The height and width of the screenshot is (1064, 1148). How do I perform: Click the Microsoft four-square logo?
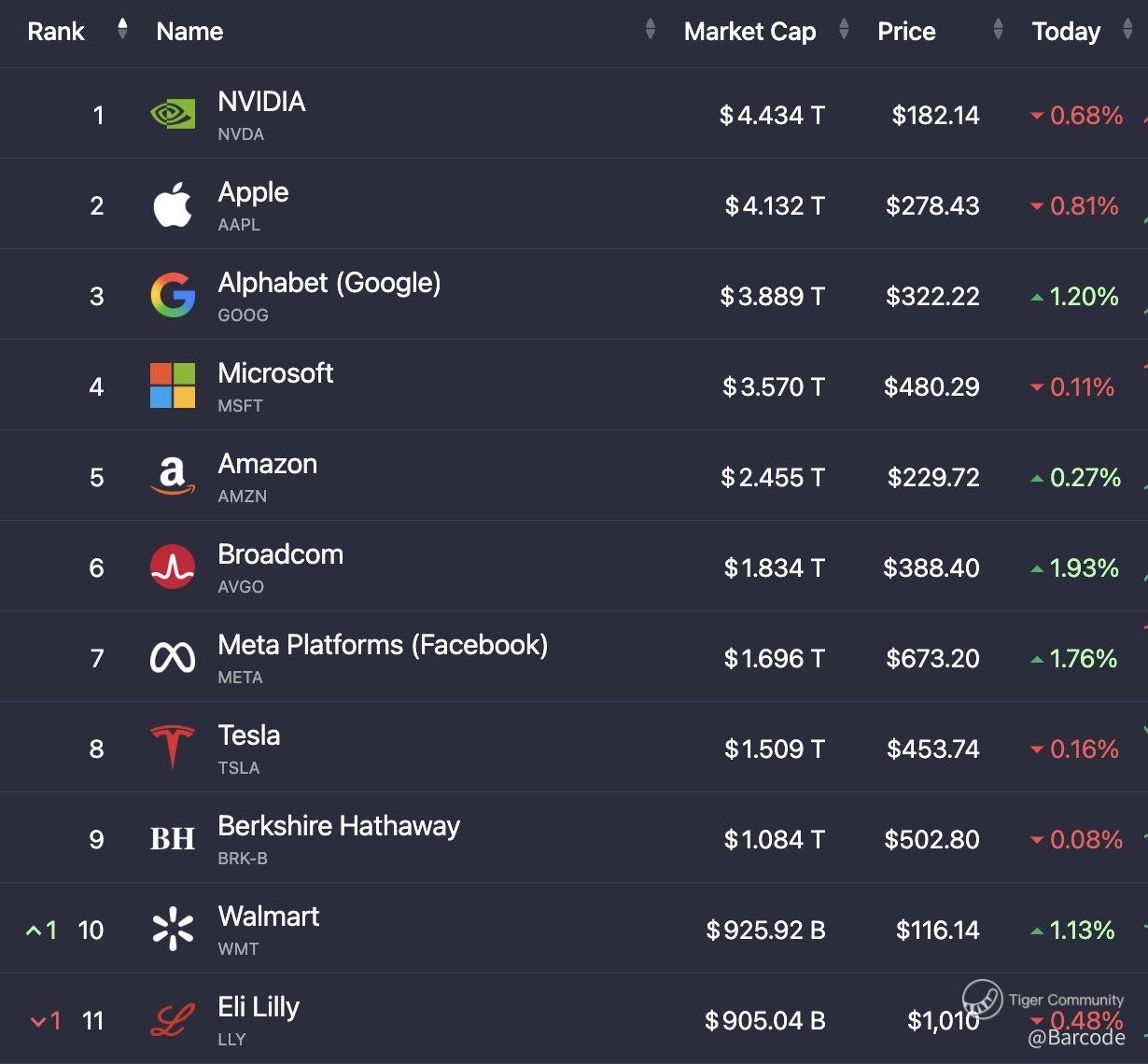tap(173, 386)
